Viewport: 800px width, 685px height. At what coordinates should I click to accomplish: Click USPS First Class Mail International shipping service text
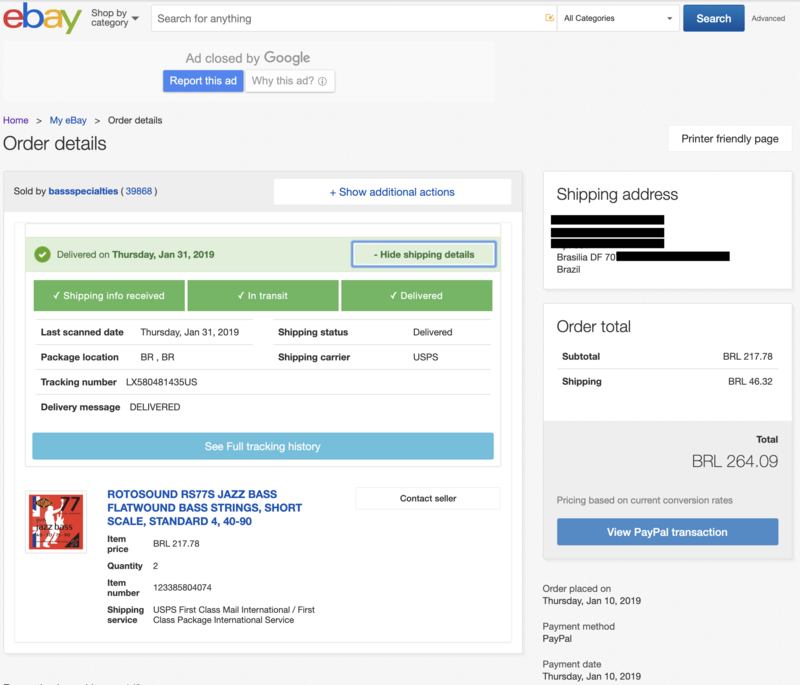(x=234, y=615)
